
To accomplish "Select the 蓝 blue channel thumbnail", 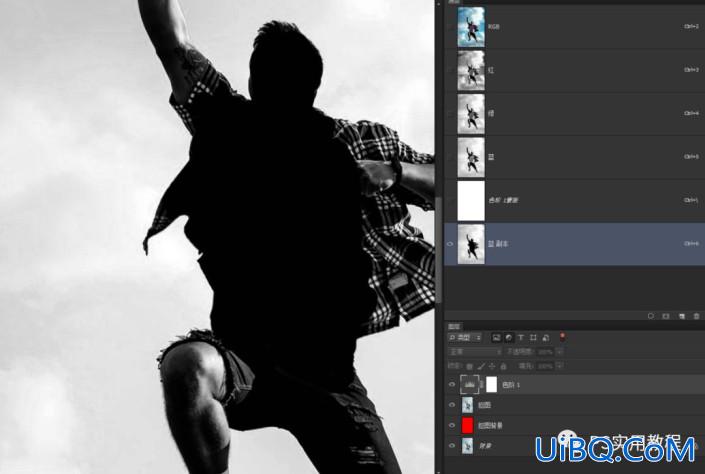I will (x=471, y=157).
